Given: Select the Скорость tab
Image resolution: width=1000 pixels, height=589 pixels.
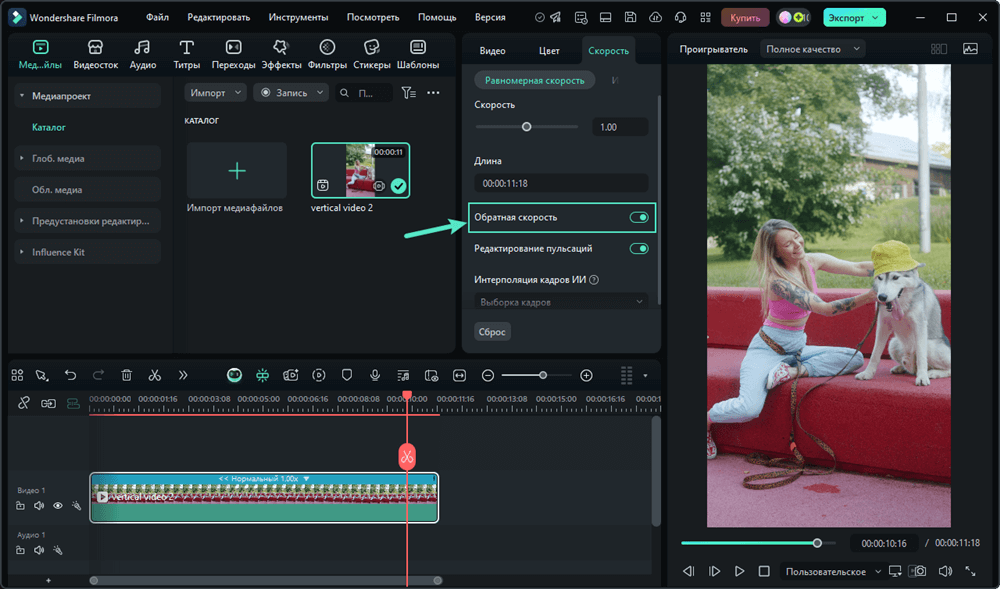Looking at the screenshot, I should [x=608, y=50].
